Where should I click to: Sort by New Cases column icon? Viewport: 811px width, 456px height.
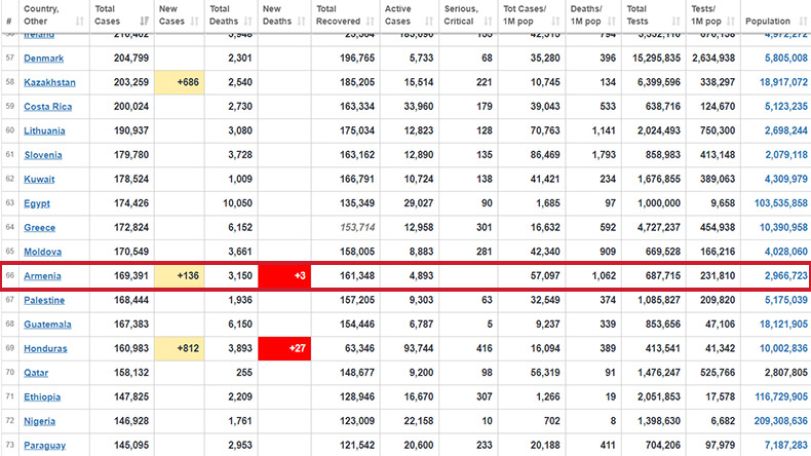pos(194,21)
